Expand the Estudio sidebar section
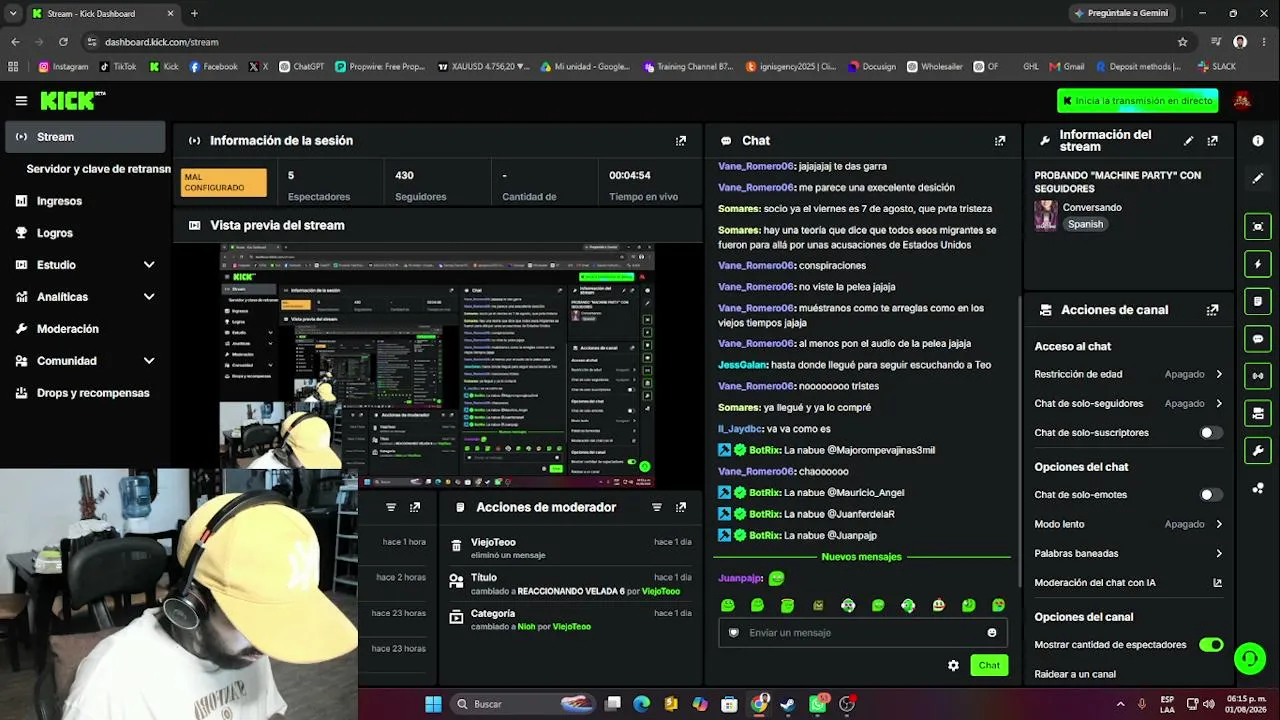Viewport: 1280px width, 720px height. coord(149,265)
